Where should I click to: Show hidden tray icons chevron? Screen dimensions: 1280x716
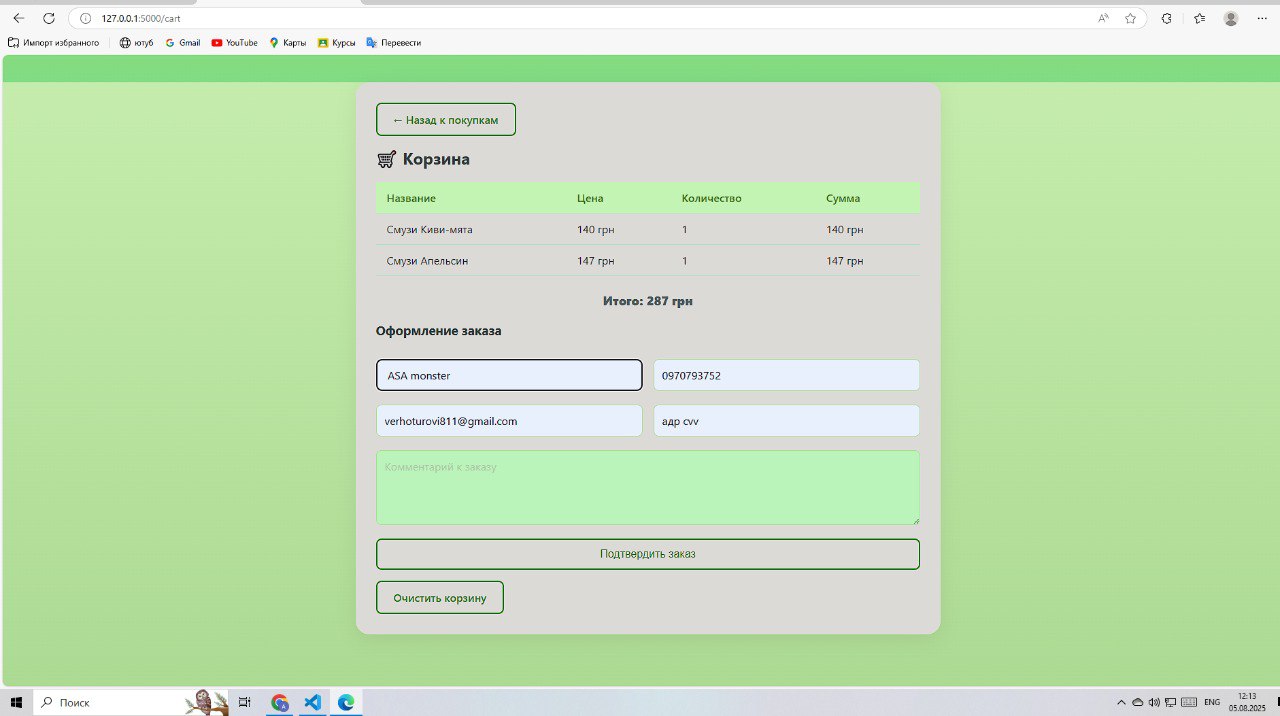[x=1122, y=702]
